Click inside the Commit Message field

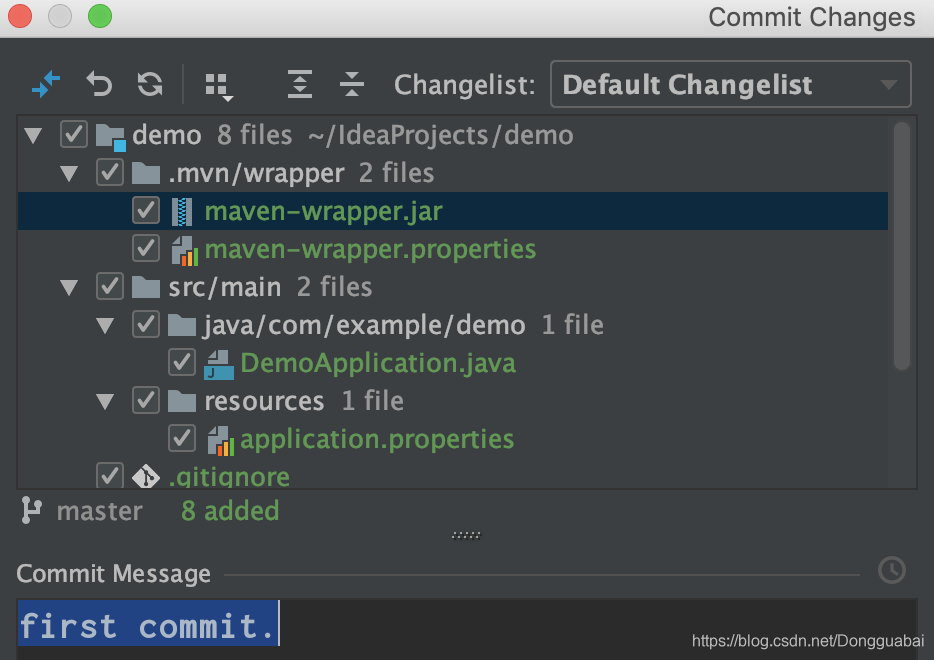tap(400, 624)
